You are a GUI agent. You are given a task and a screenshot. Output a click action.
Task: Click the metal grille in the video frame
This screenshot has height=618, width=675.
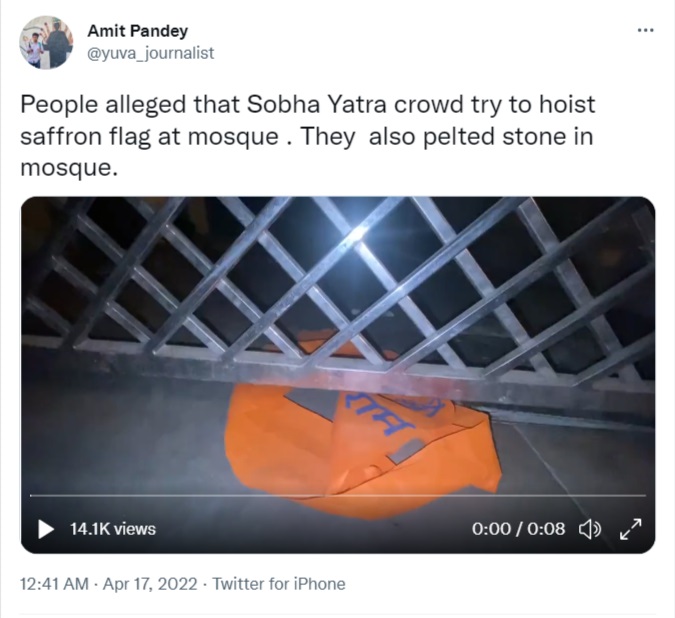click(330, 270)
